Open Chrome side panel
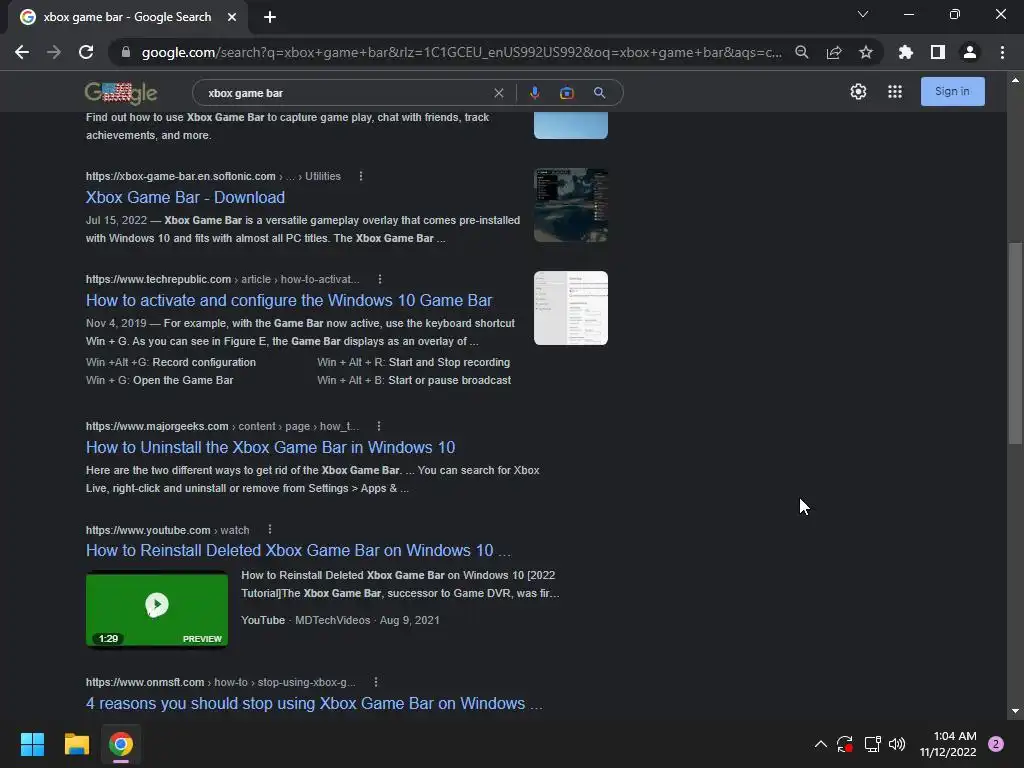The height and width of the screenshot is (768, 1024). (938, 52)
